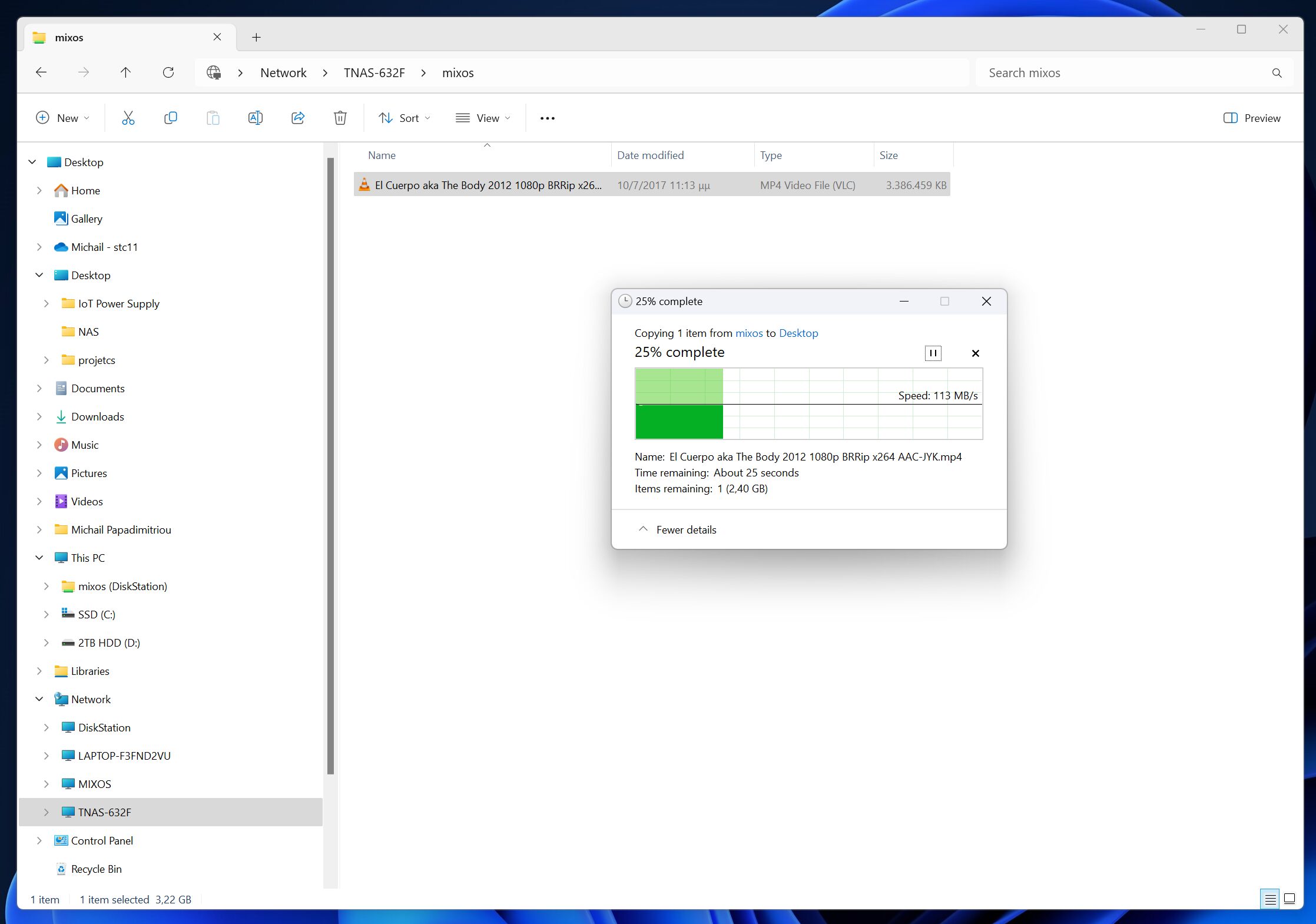Click the Copy icon in toolbar
1316x924 pixels.
pyautogui.click(x=170, y=118)
